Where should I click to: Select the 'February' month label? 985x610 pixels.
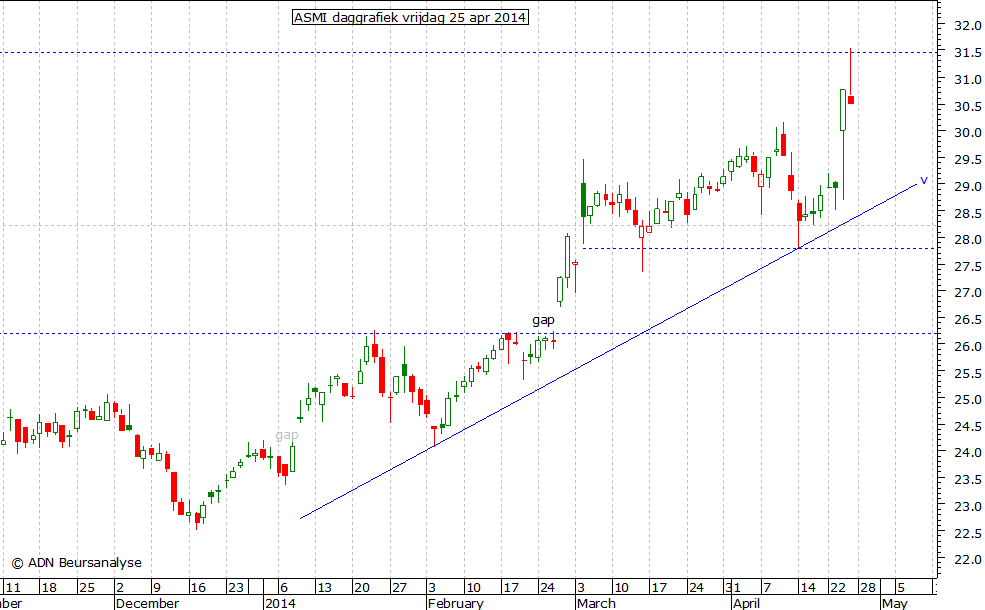[x=455, y=603]
